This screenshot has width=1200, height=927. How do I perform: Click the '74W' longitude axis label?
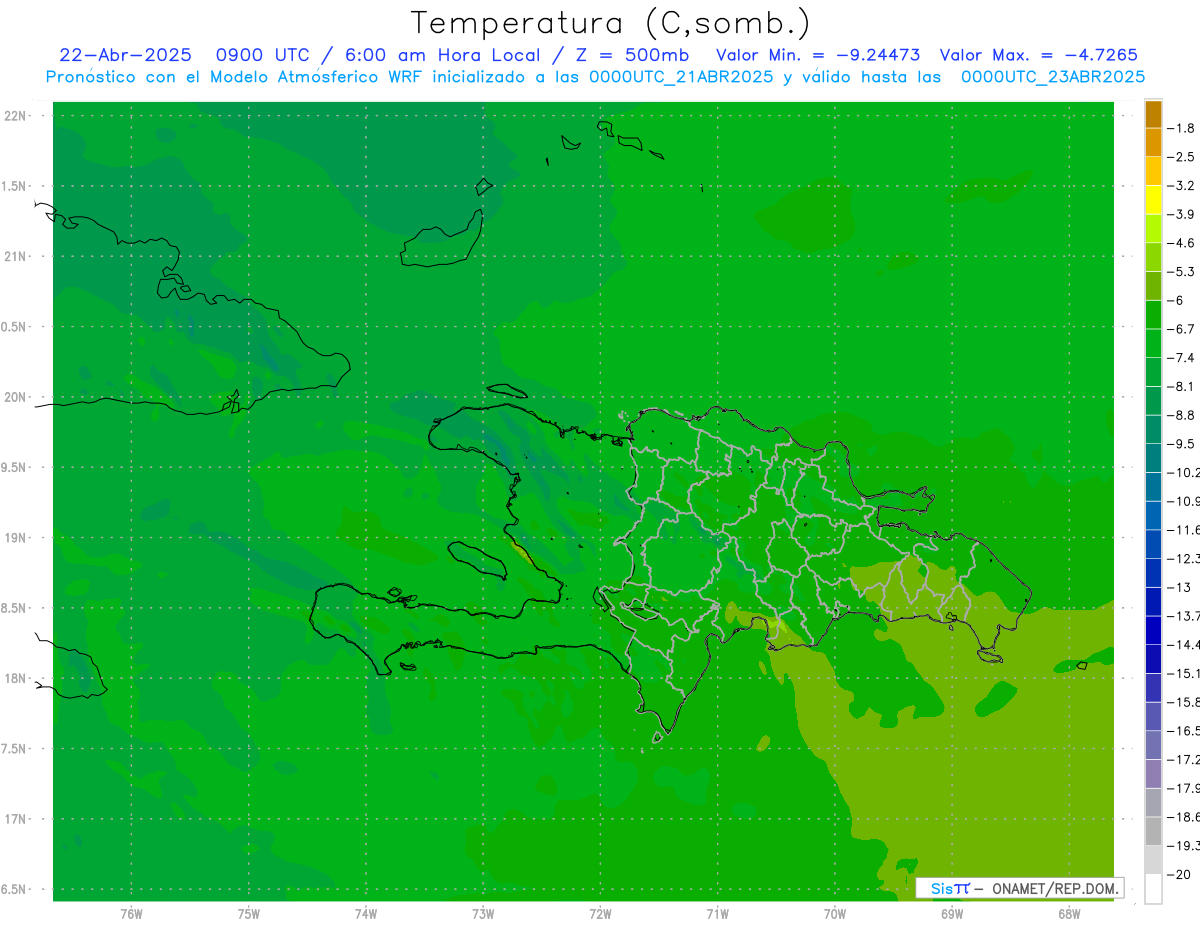point(366,912)
